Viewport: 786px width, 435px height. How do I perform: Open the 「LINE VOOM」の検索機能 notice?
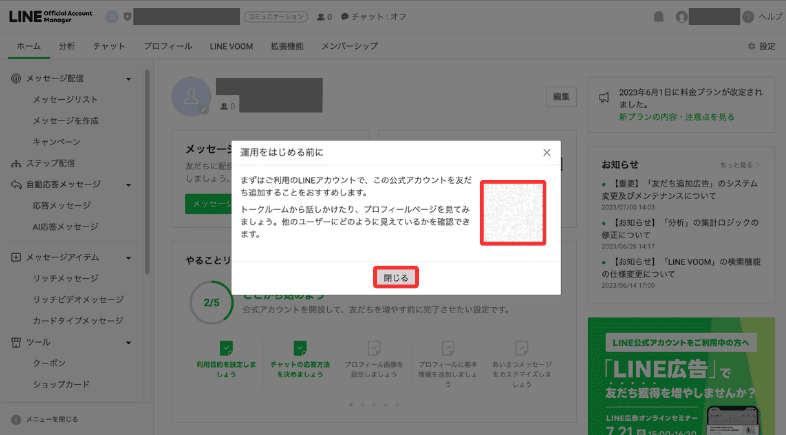click(x=681, y=268)
